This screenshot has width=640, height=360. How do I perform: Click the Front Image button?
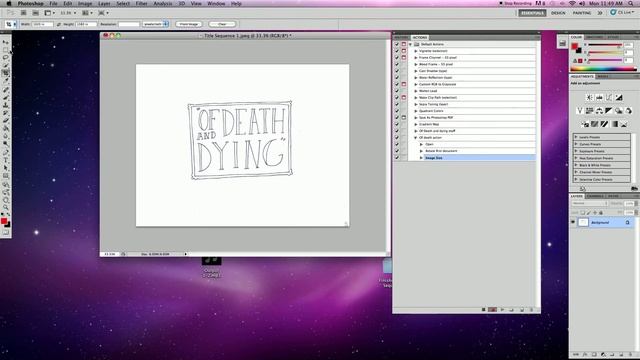189,24
